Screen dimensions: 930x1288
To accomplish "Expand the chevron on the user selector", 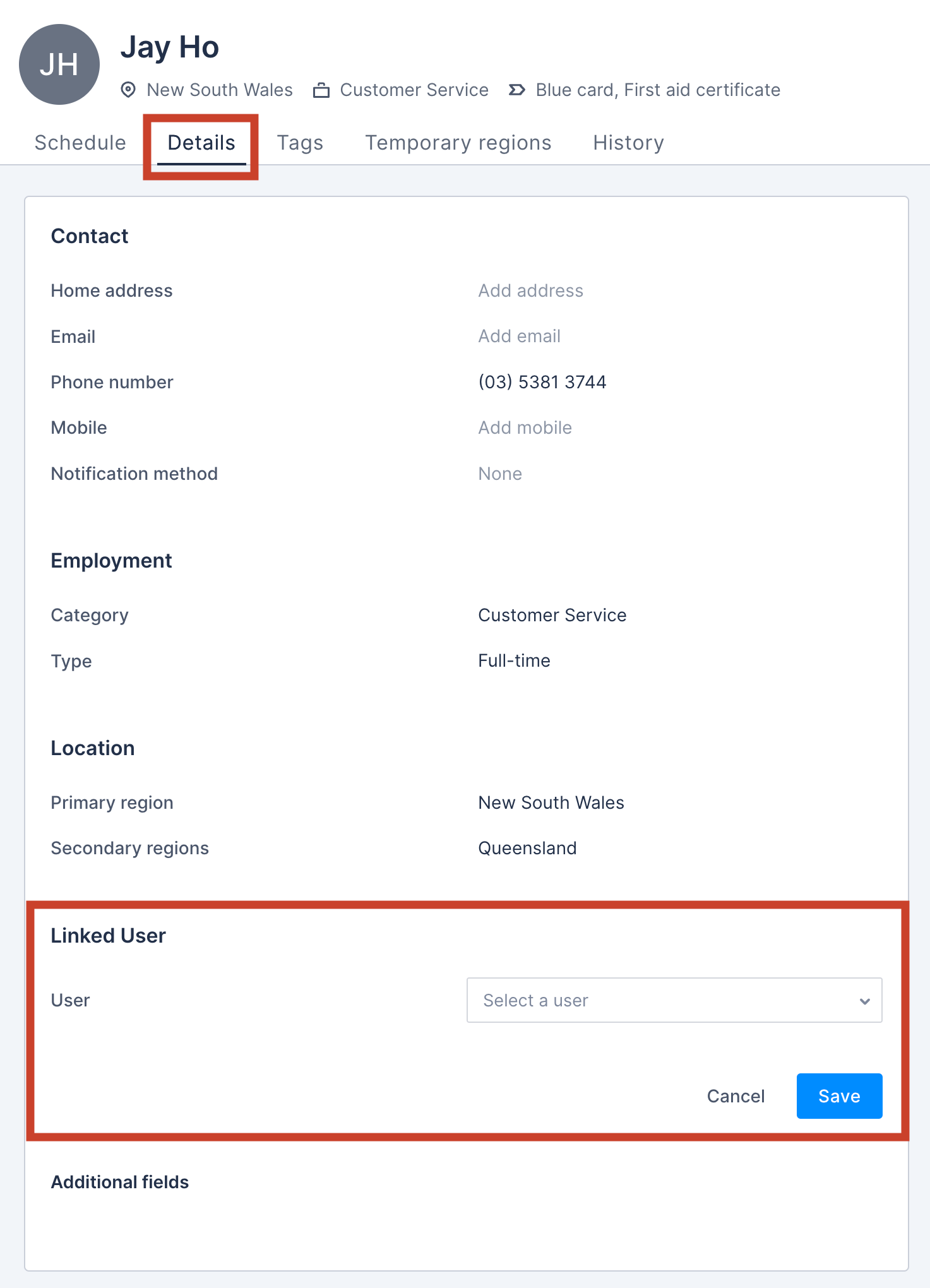I will point(864,1000).
